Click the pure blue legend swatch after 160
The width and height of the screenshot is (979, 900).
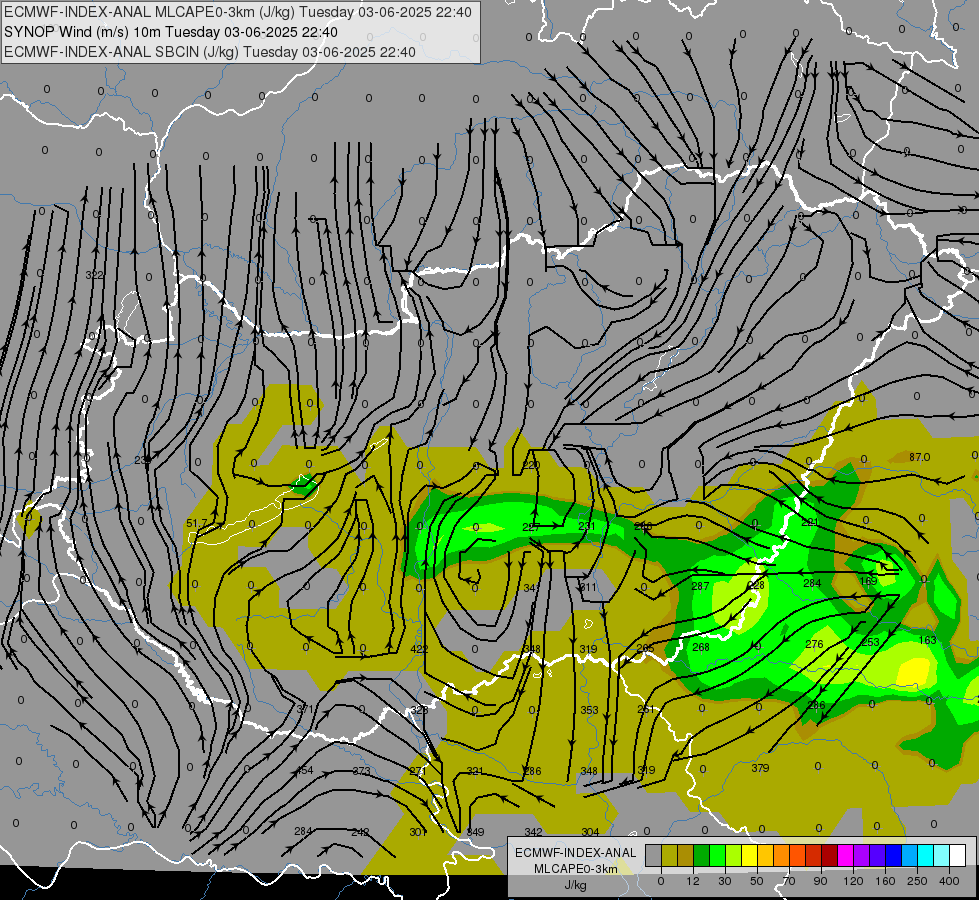tap(893, 855)
